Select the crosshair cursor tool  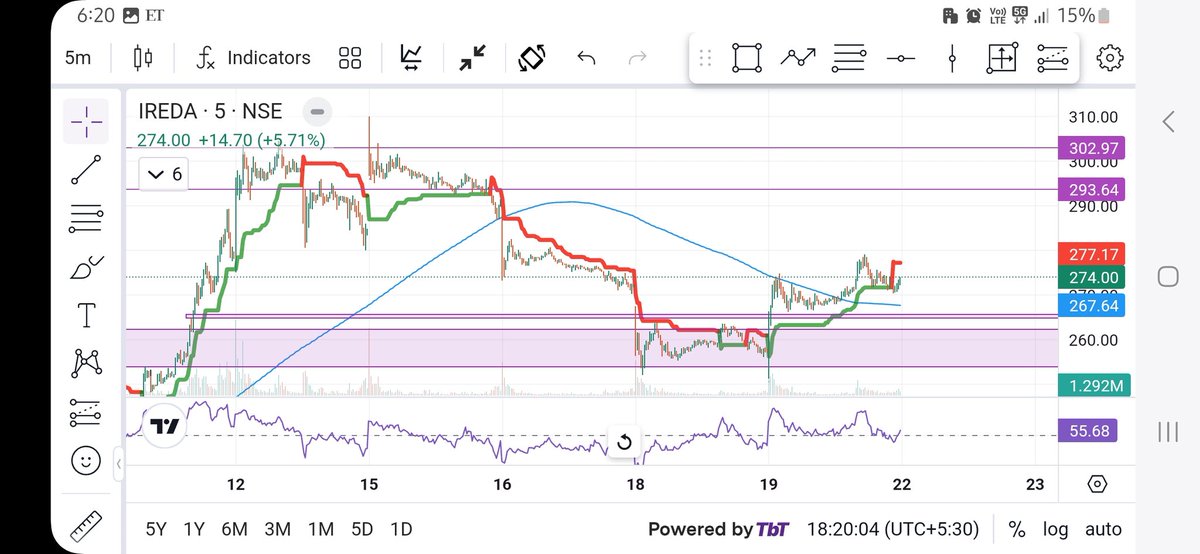[87, 122]
